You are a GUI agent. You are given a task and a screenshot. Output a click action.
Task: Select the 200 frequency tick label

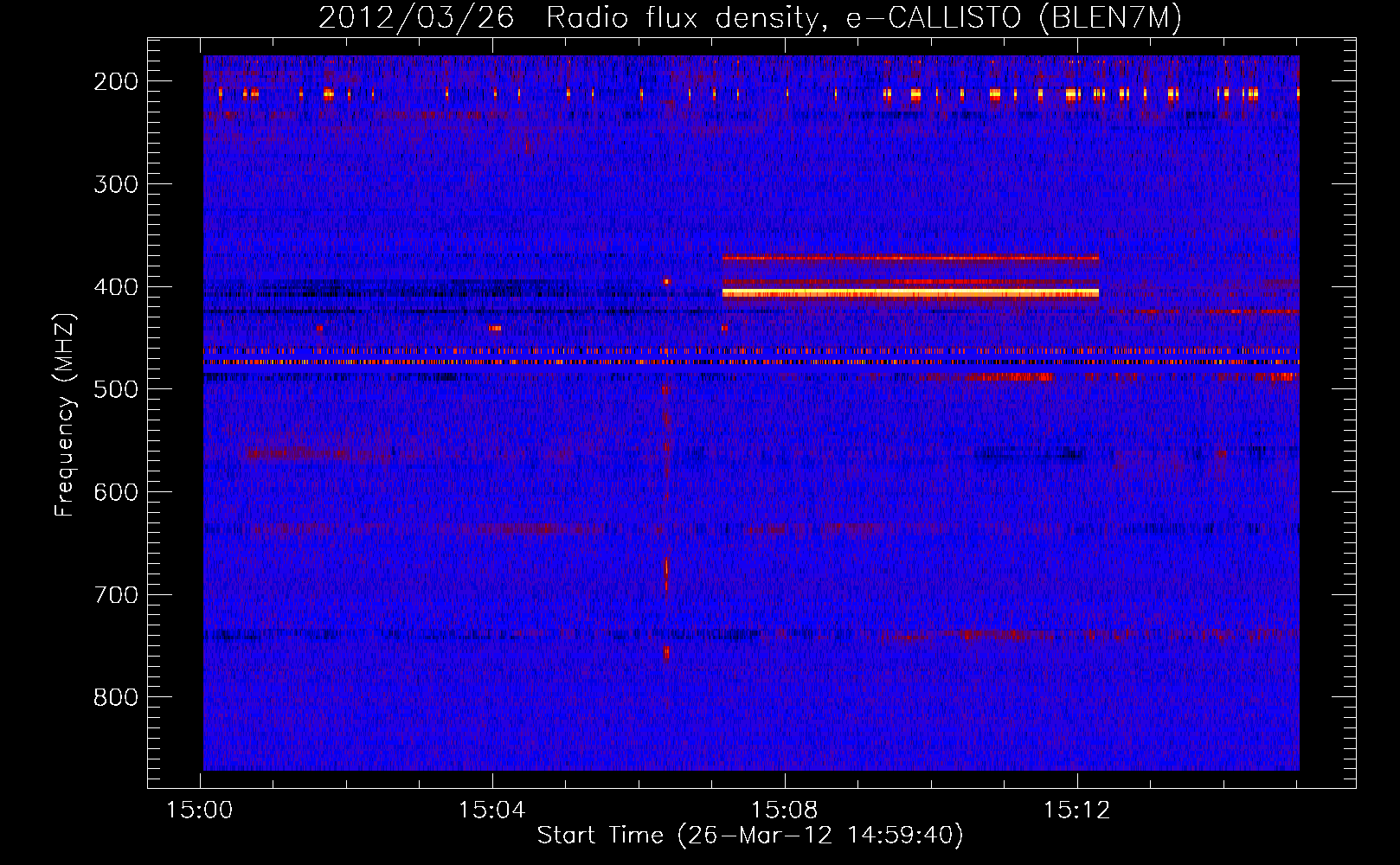[116, 81]
